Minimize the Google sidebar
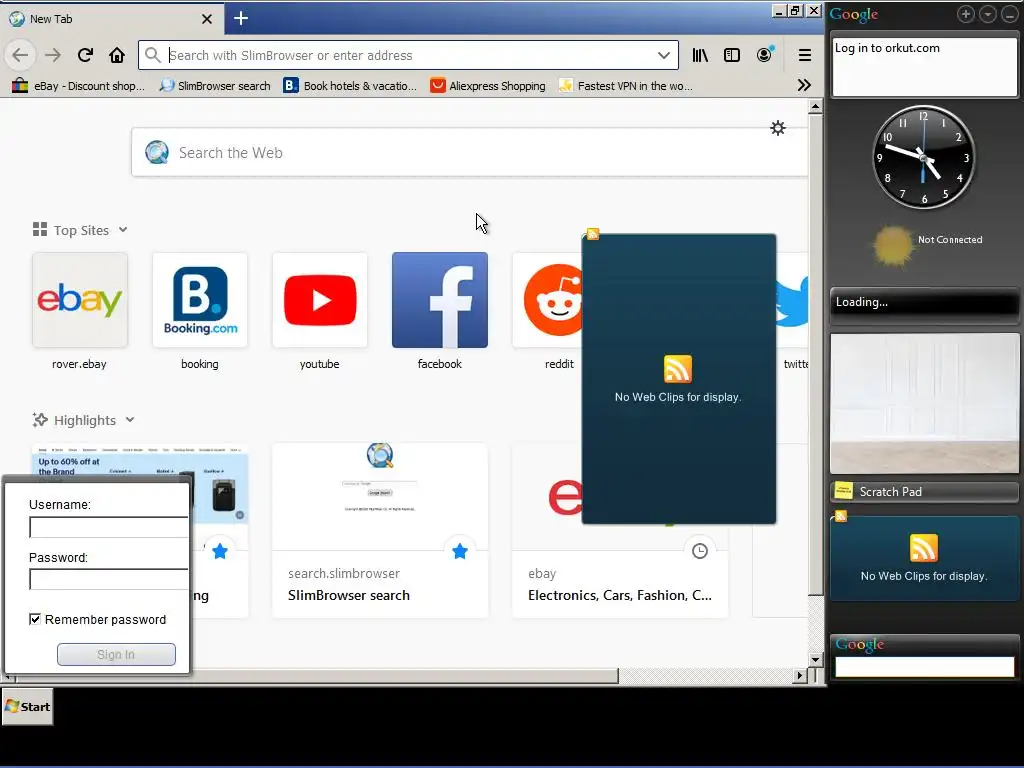This screenshot has height=768, width=1024. point(1010,14)
